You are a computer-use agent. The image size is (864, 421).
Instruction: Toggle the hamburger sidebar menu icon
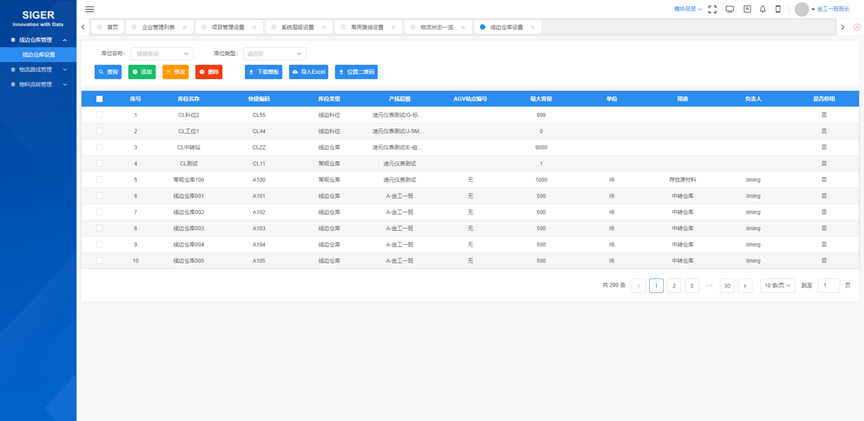[x=89, y=9]
